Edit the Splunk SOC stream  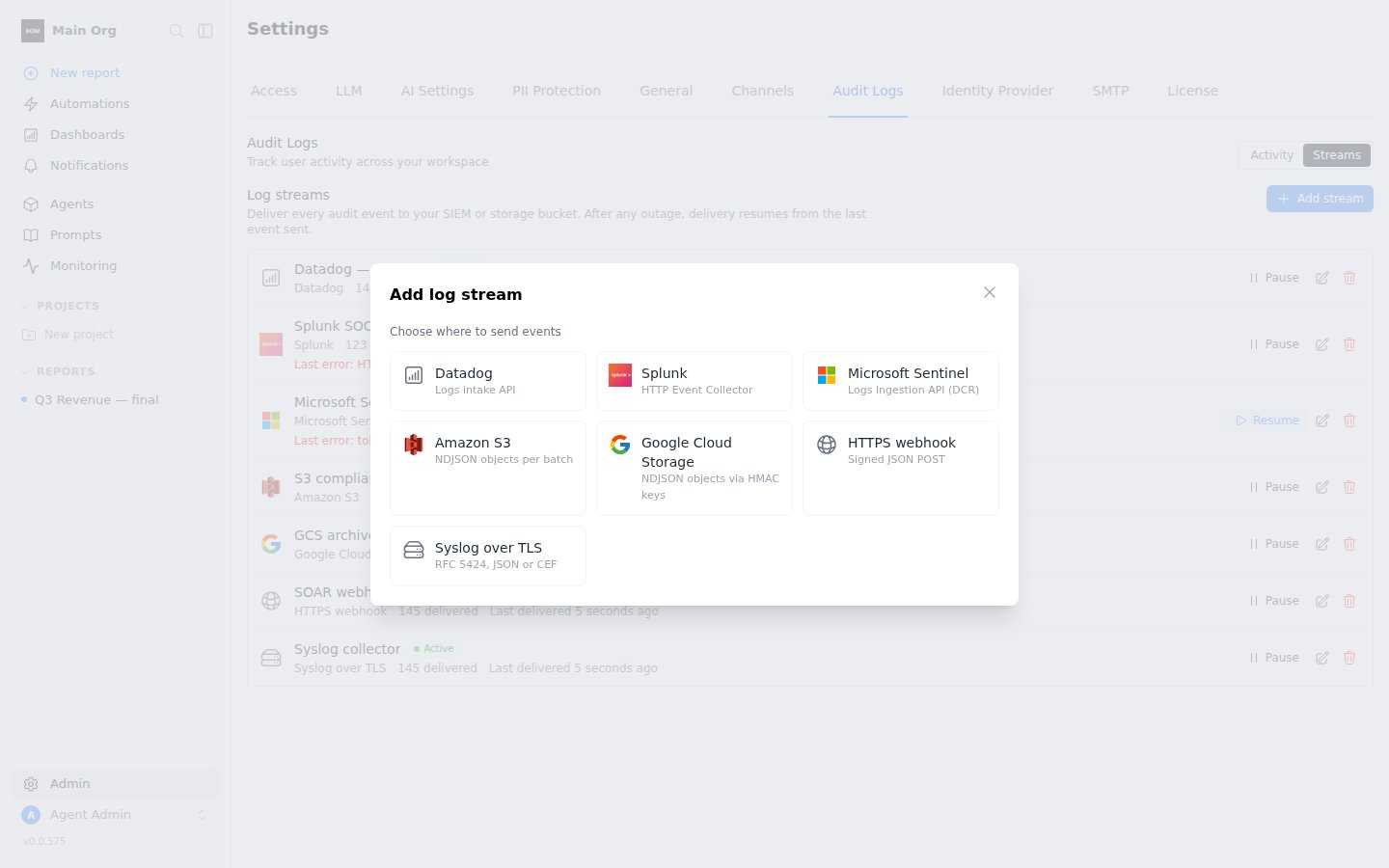(1322, 344)
